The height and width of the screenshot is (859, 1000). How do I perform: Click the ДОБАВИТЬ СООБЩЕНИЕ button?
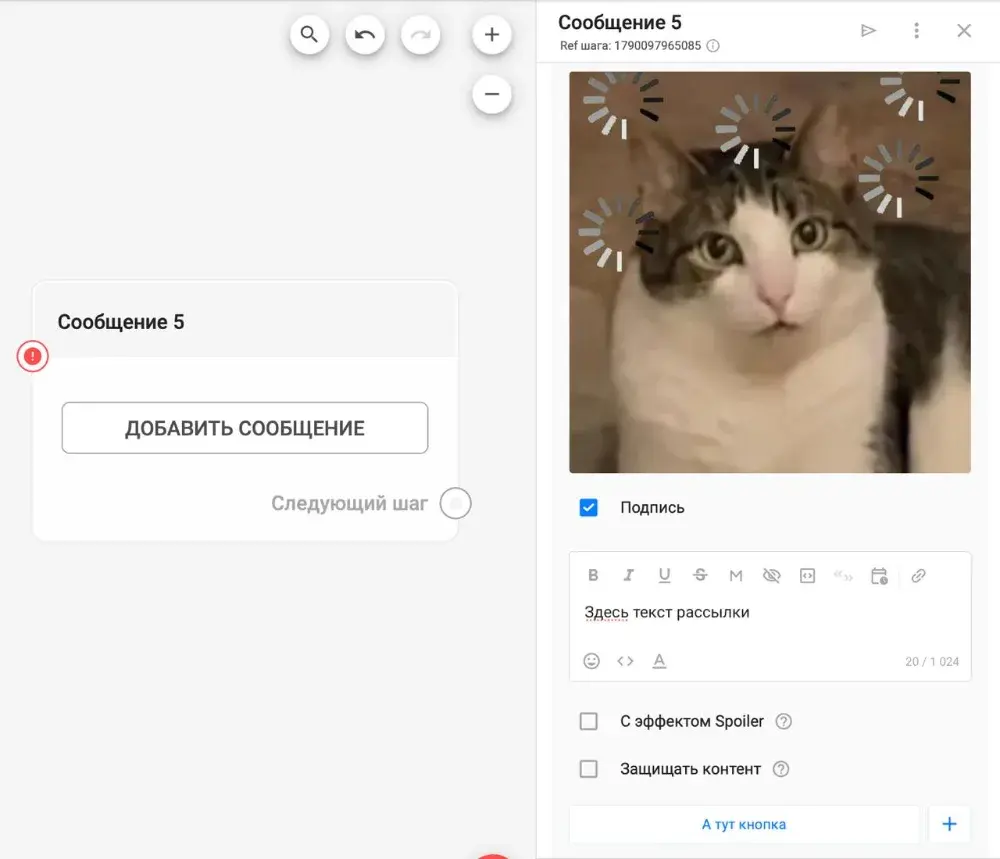click(245, 428)
